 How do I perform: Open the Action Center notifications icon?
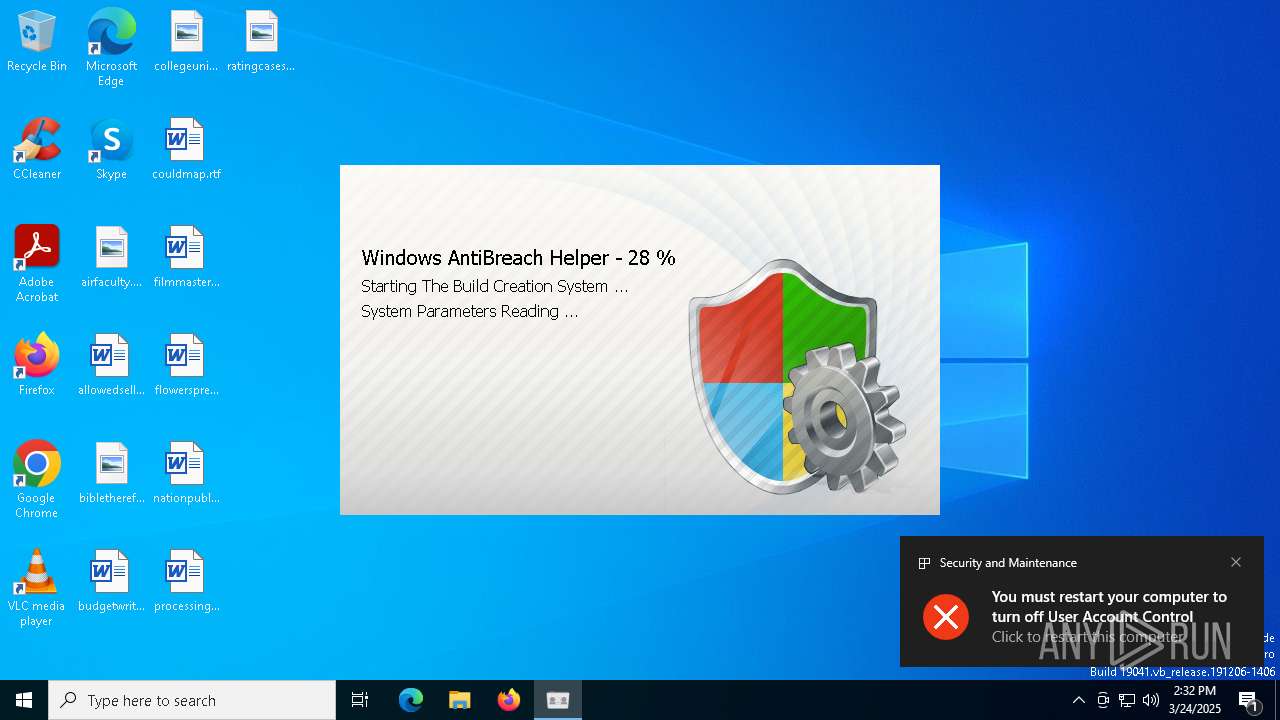coord(1250,700)
